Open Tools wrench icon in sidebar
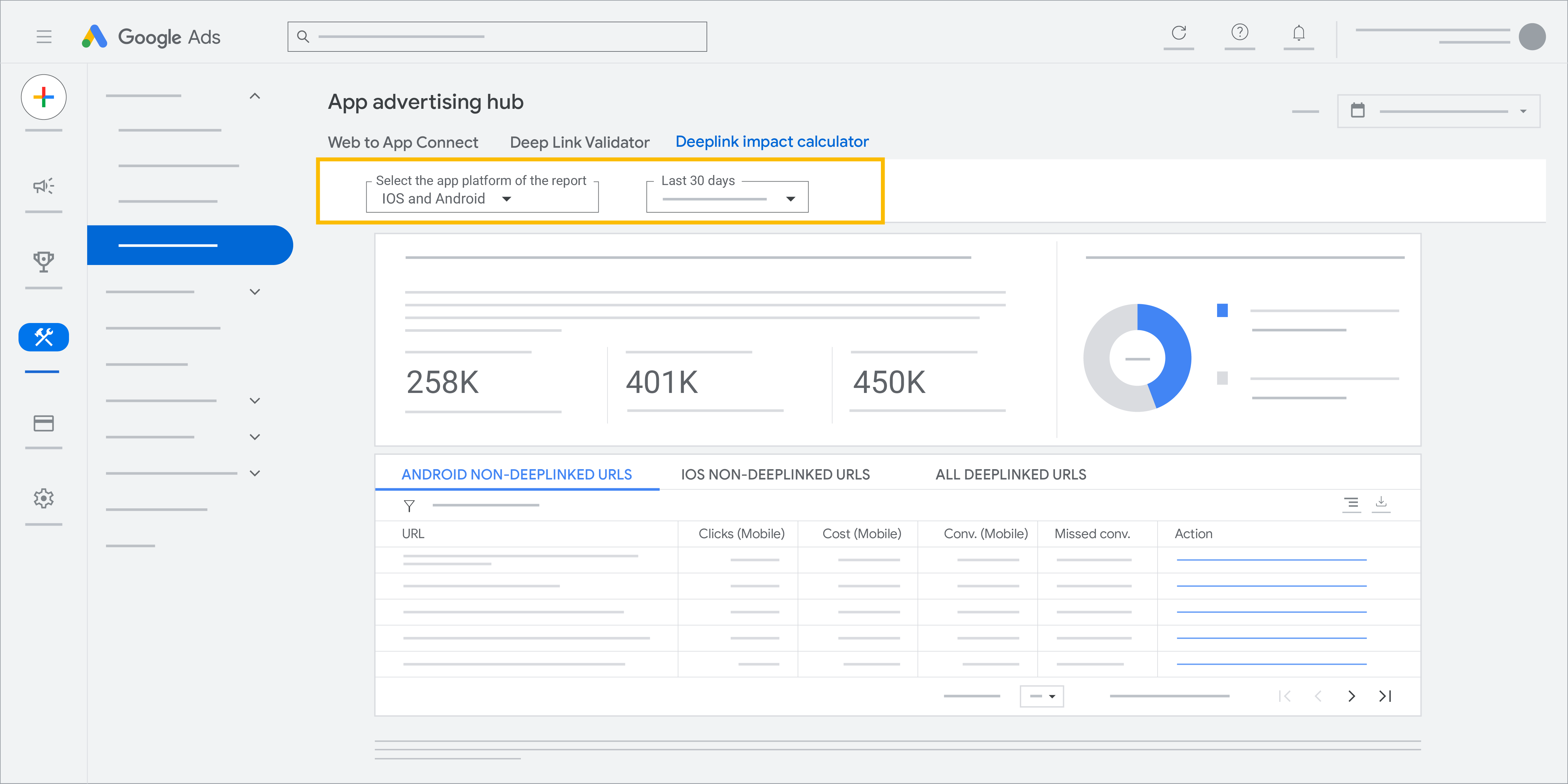The image size is (1568, 784). [x=44, y=336]
